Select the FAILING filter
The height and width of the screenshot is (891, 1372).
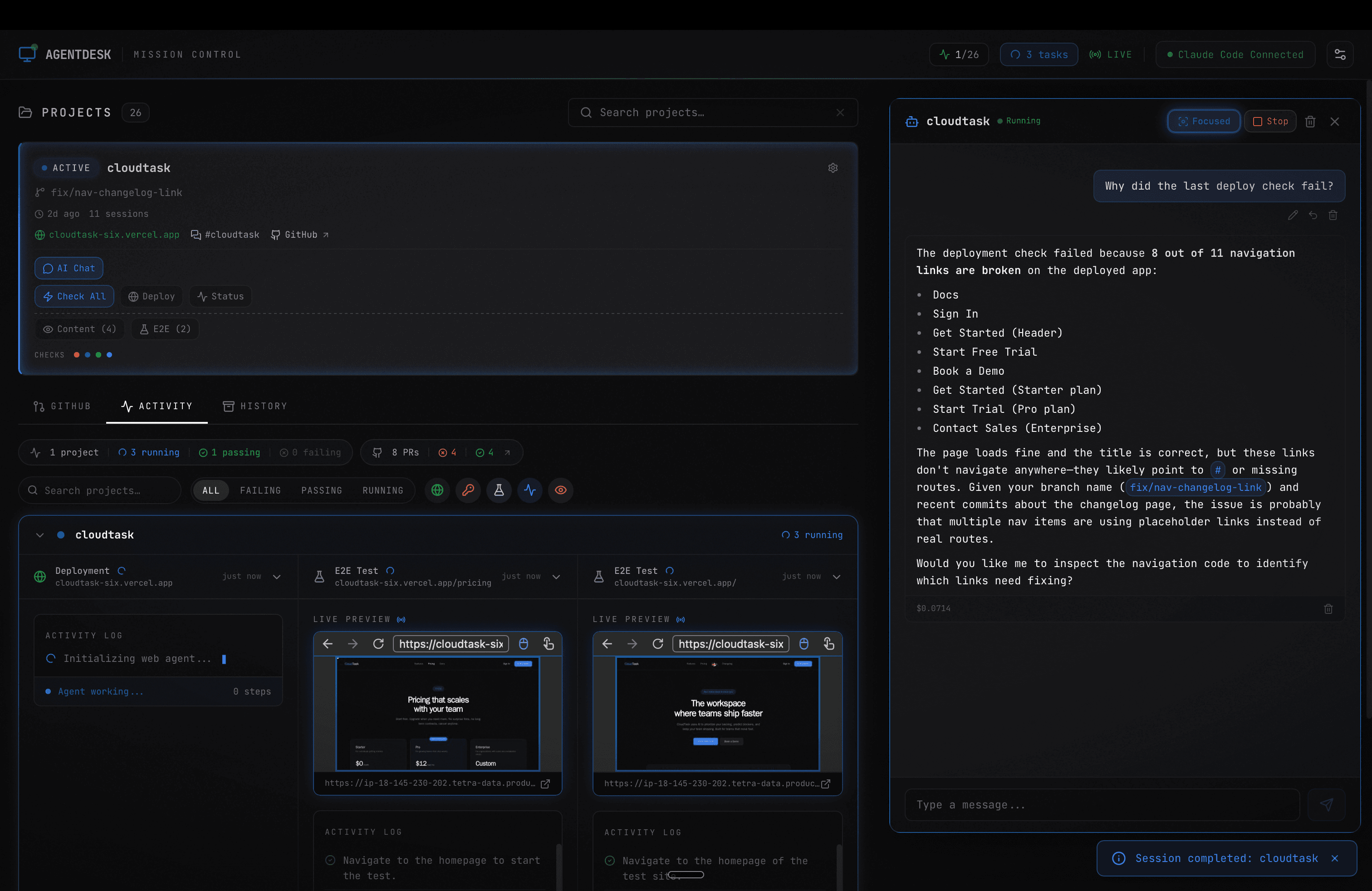point(260,490)
